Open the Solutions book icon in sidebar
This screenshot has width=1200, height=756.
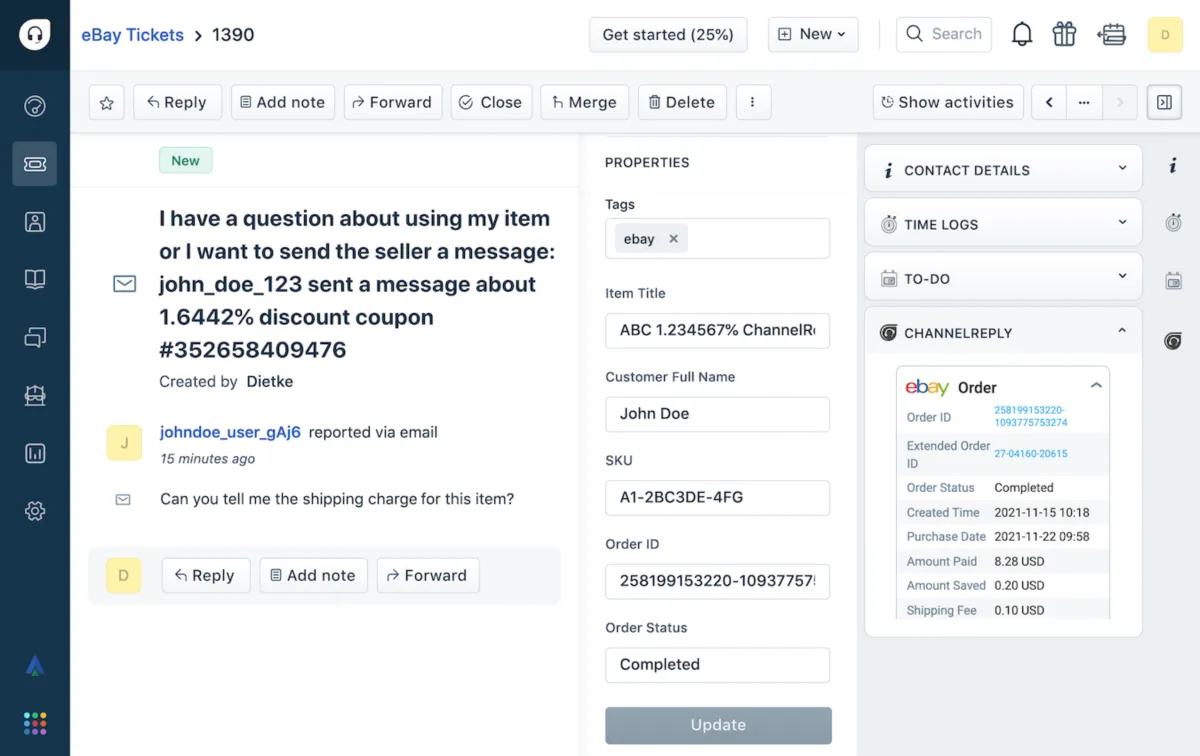[x=35, y=280]
